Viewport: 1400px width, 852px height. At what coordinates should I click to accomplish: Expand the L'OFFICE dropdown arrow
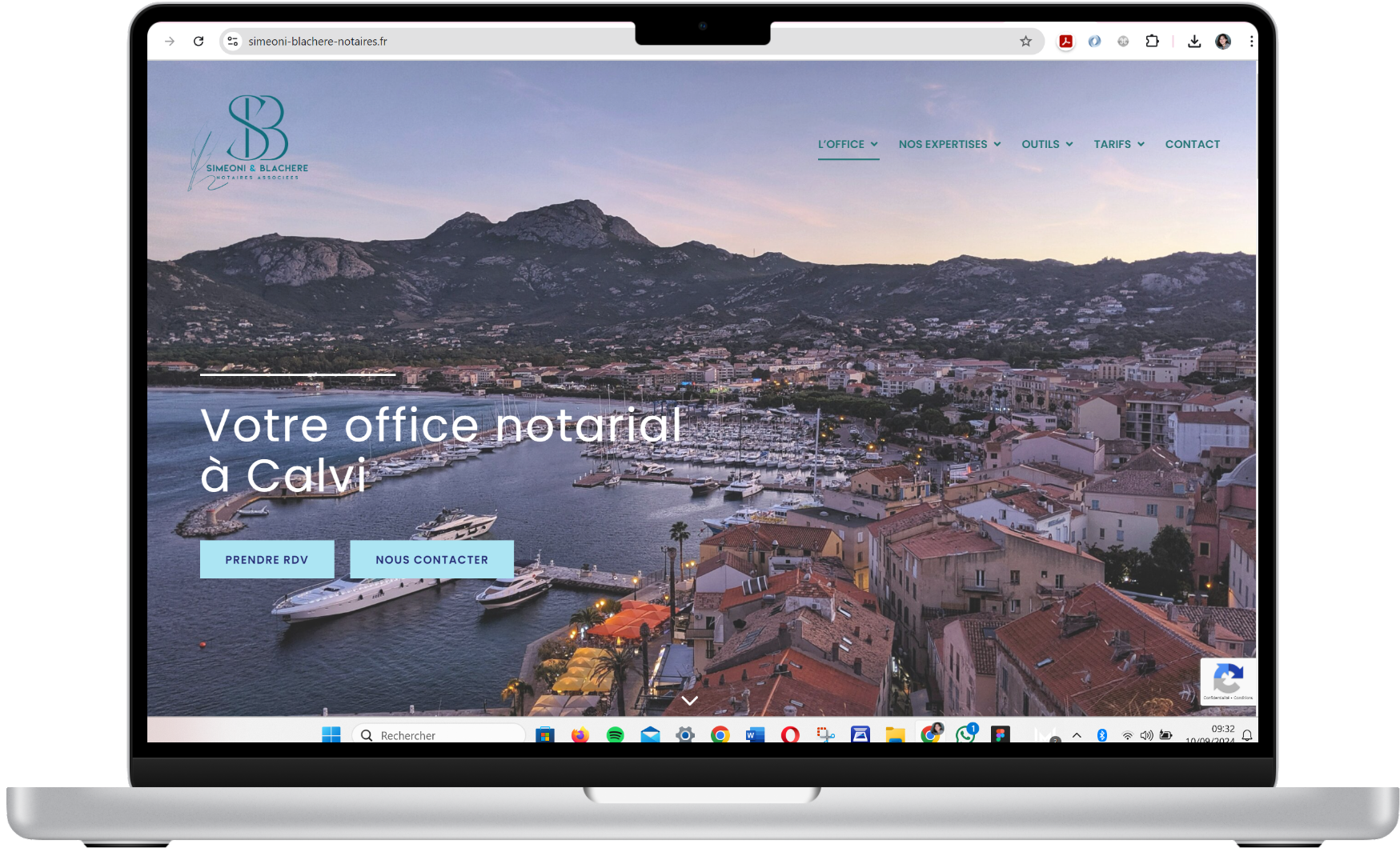click(x=874, y=144)
